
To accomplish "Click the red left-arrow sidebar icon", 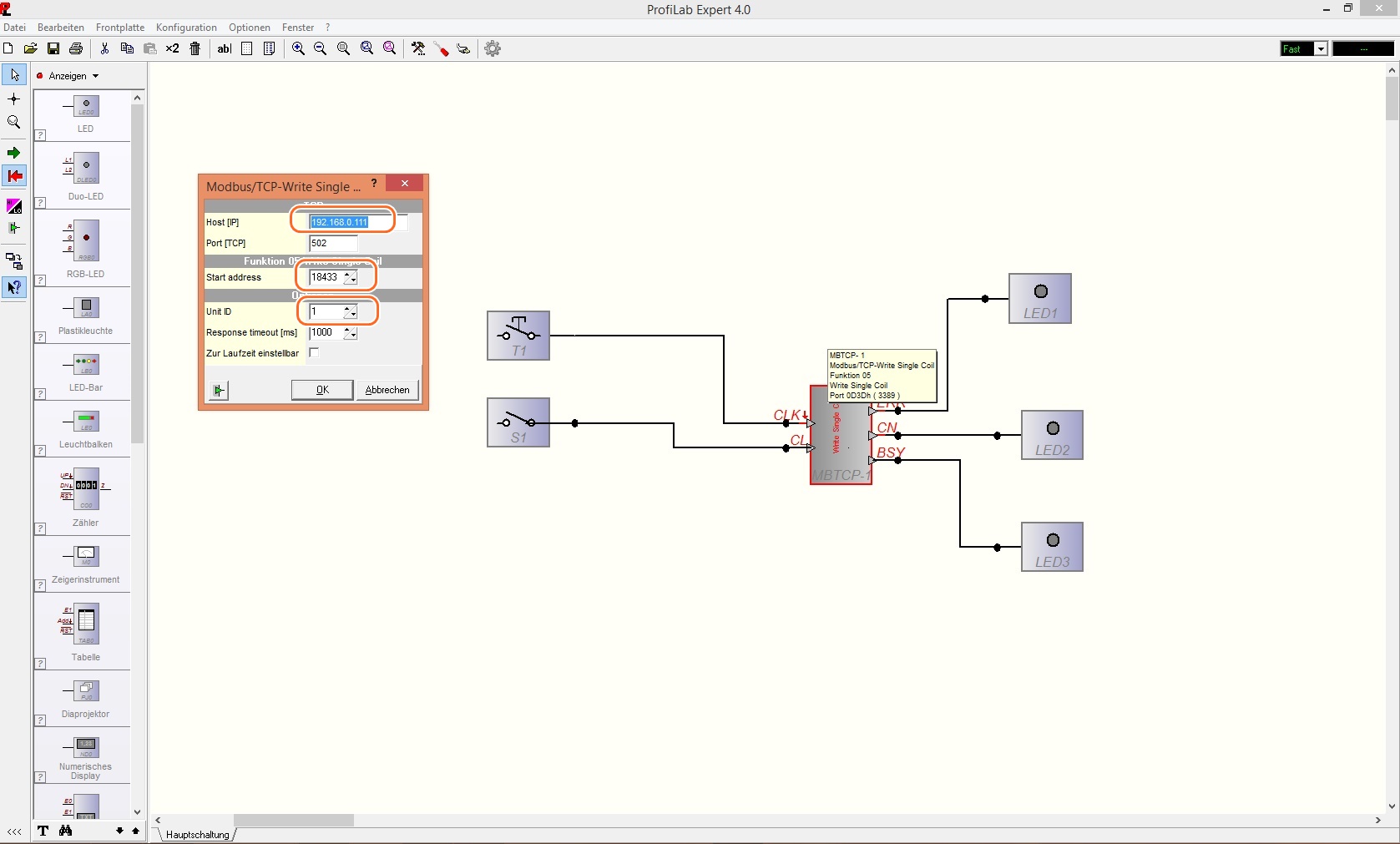I will [x=14, y=175].
